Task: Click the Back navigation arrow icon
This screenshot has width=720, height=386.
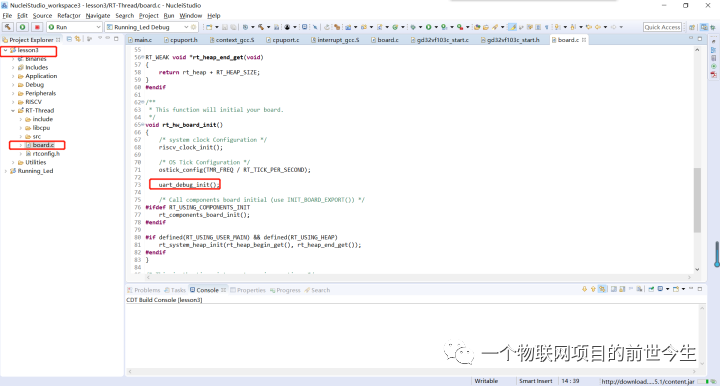Action: point(597,27)
